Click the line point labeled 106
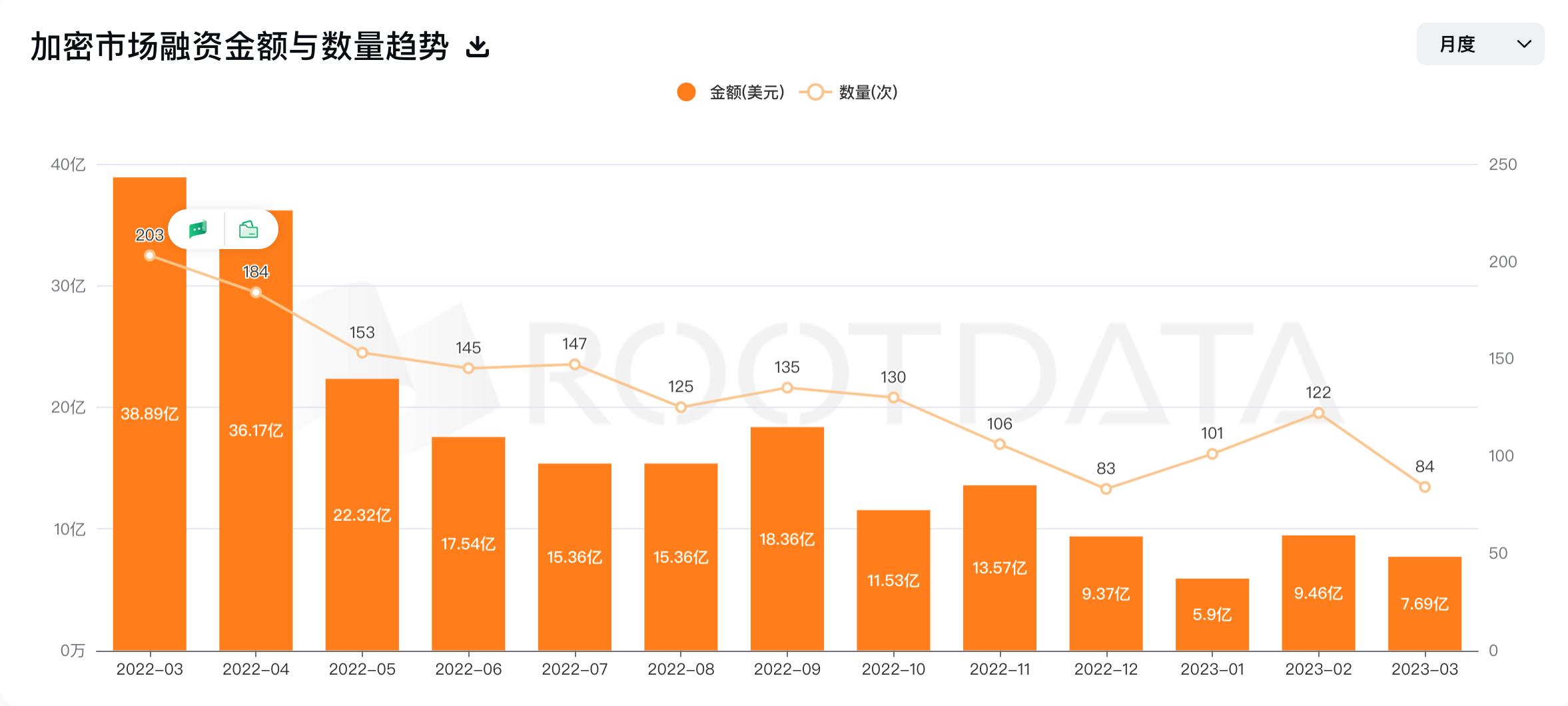This screenshot has height=706, width=1568. coord(1000,444)
